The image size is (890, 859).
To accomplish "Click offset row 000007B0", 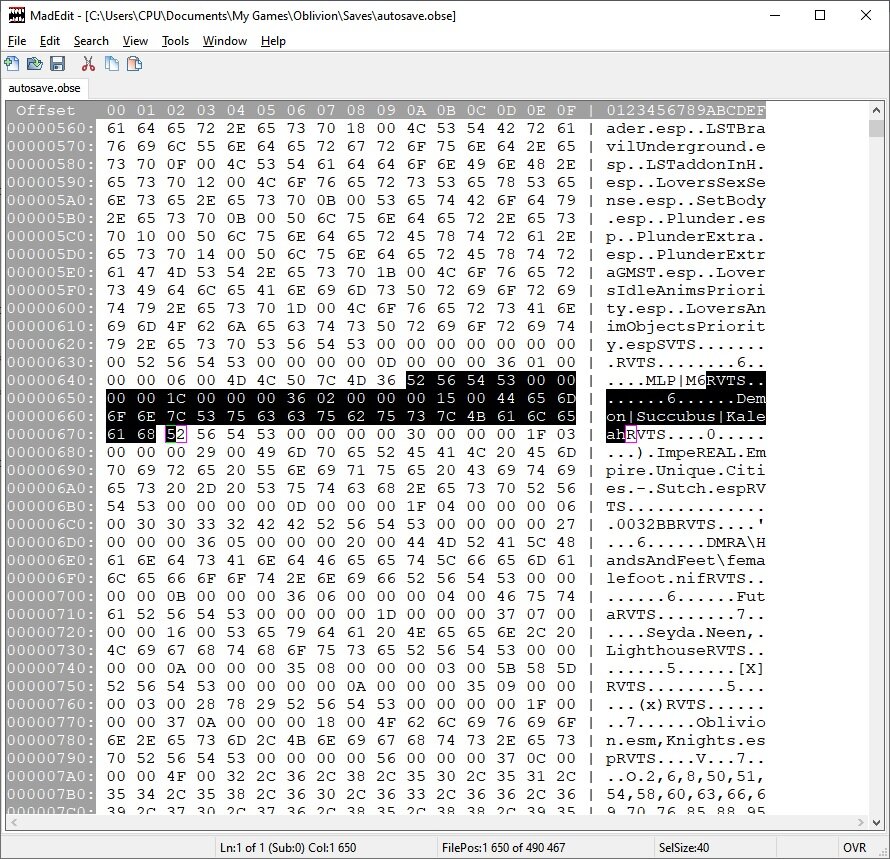I will click(x=51, y=794).
